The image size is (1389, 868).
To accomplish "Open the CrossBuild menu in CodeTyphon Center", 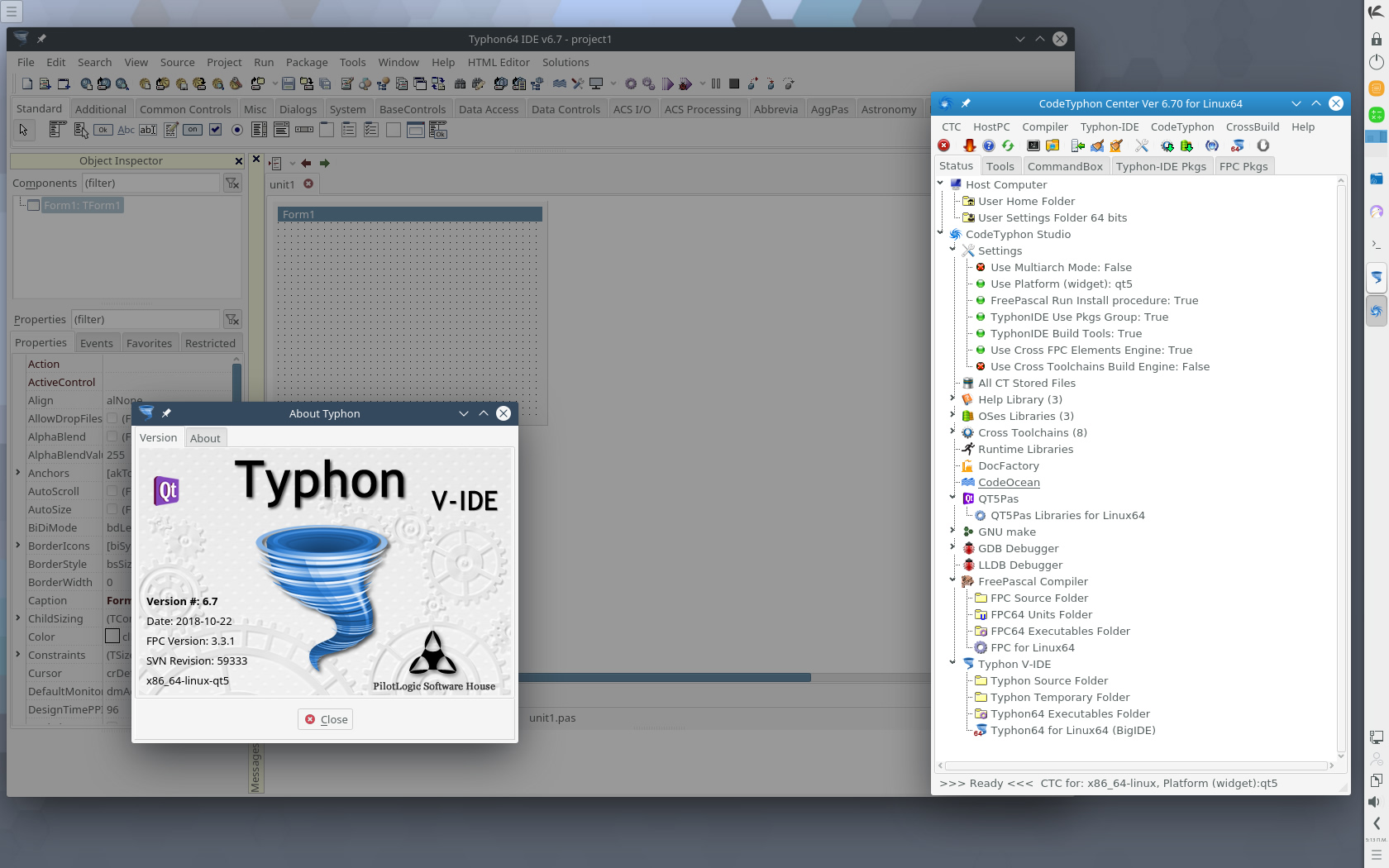I will tap(1253, 126).
